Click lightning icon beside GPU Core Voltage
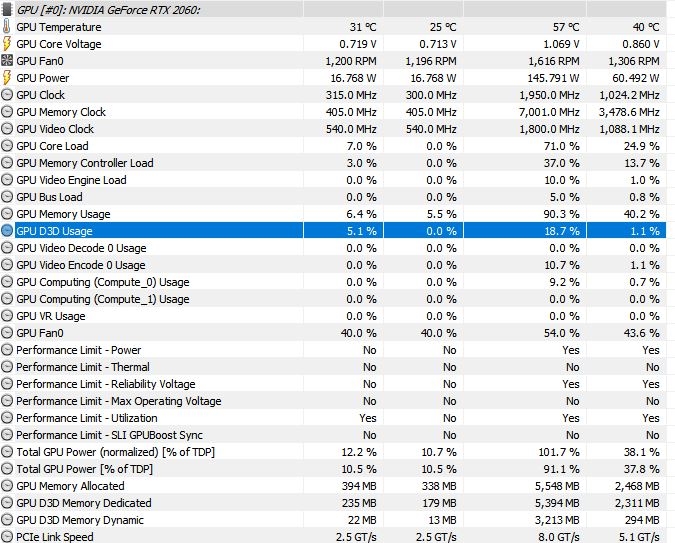This screenshot has width=675, height=543. coord(7,43)
